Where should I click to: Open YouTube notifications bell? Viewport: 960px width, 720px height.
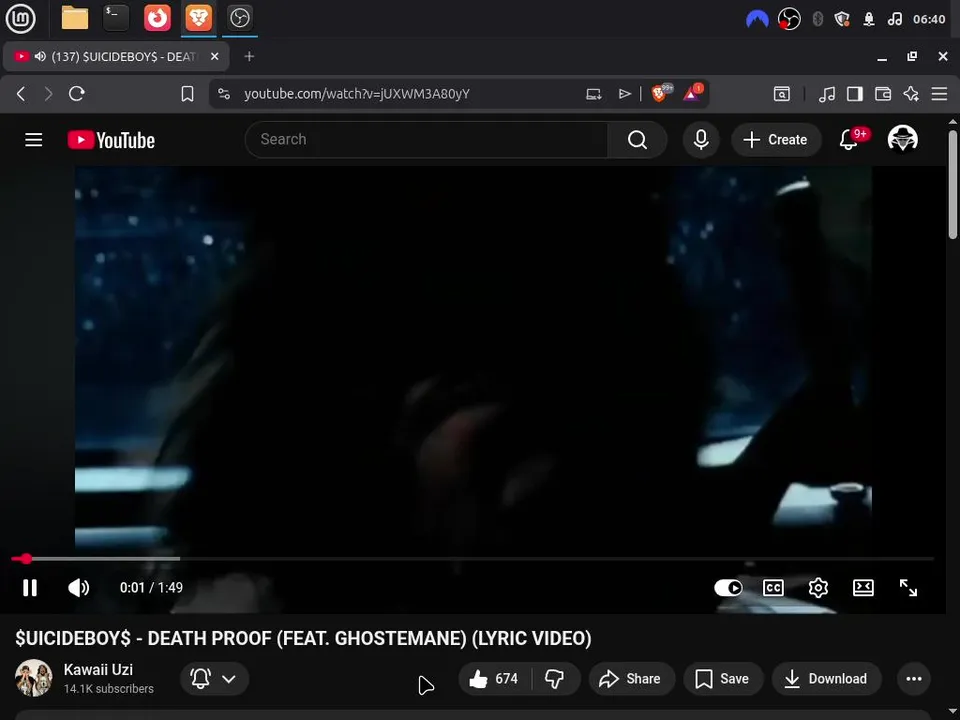(x=849, y=140)
